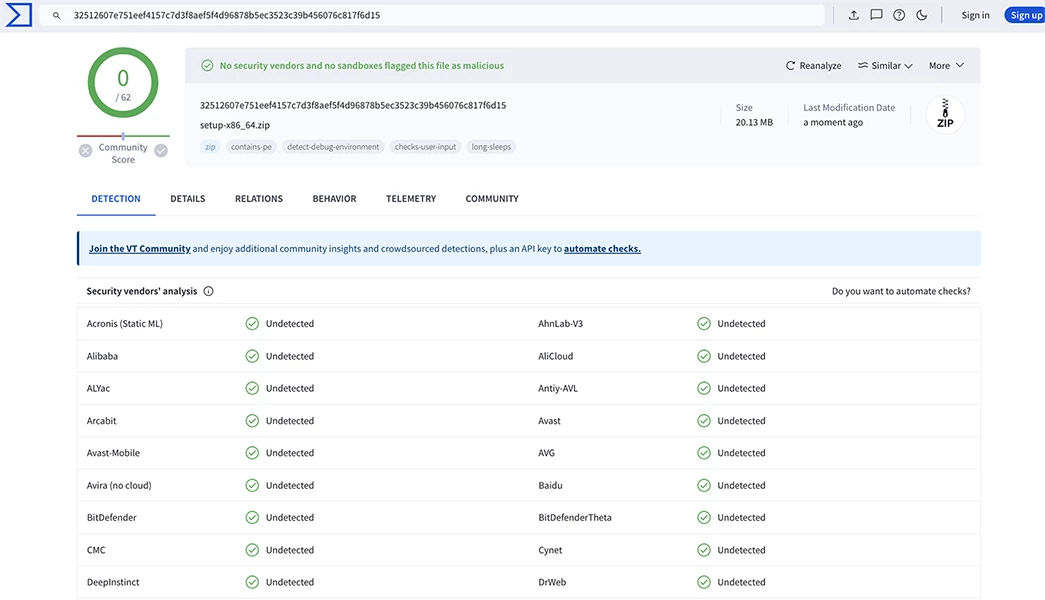Image resolution: width=1045 pixels, height=600 pixels.
Task: Open the More dropdown menu
Action: pos(946,65)
